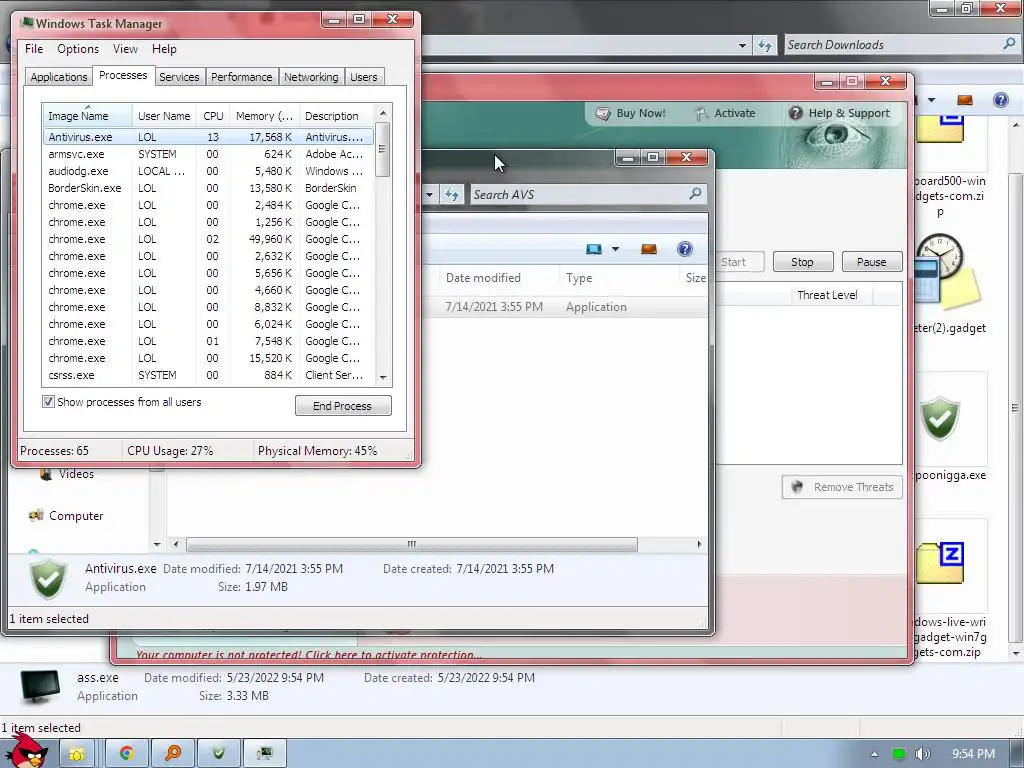Open the antivirus shield taskbar icon
Viewport: 1024px width, 768px height.
tap(219, 754)
